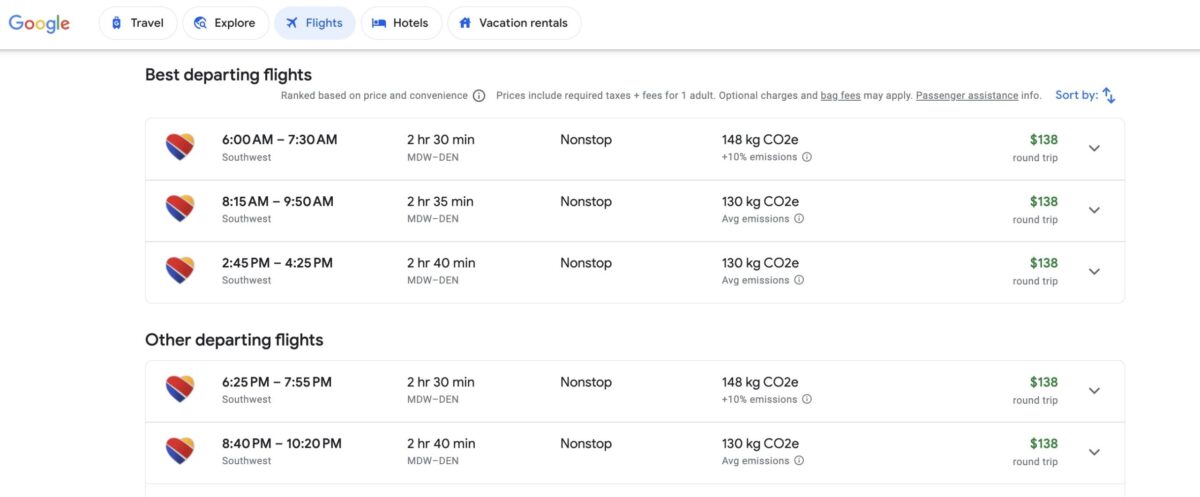Select the 6:00 AM – 7:30 AM flight time
Screen dimensions: 1200x497
click(x=279, y=140)
